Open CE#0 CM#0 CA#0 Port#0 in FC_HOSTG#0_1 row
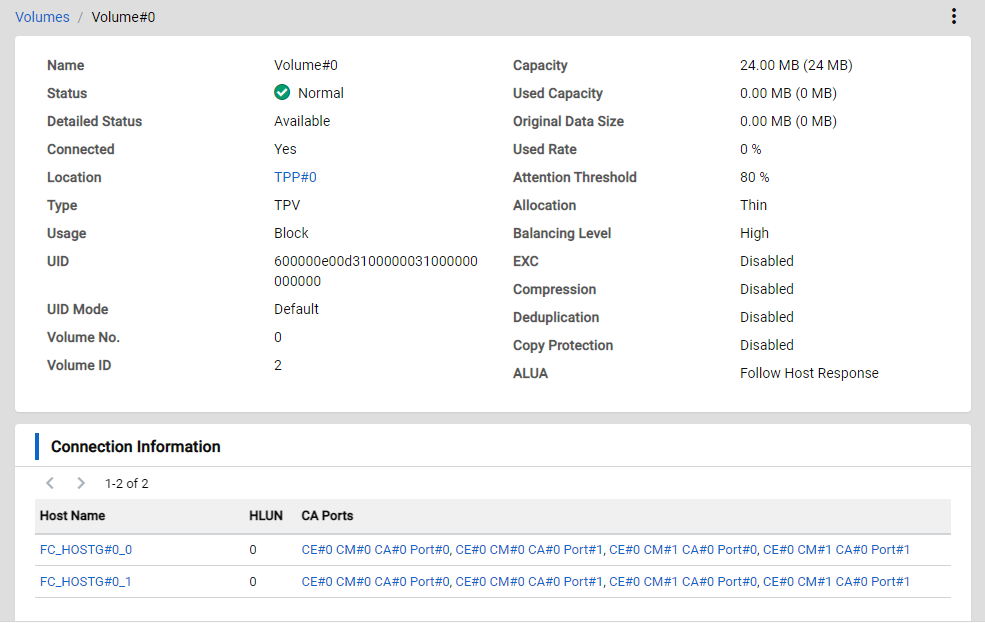 point(375,581)
